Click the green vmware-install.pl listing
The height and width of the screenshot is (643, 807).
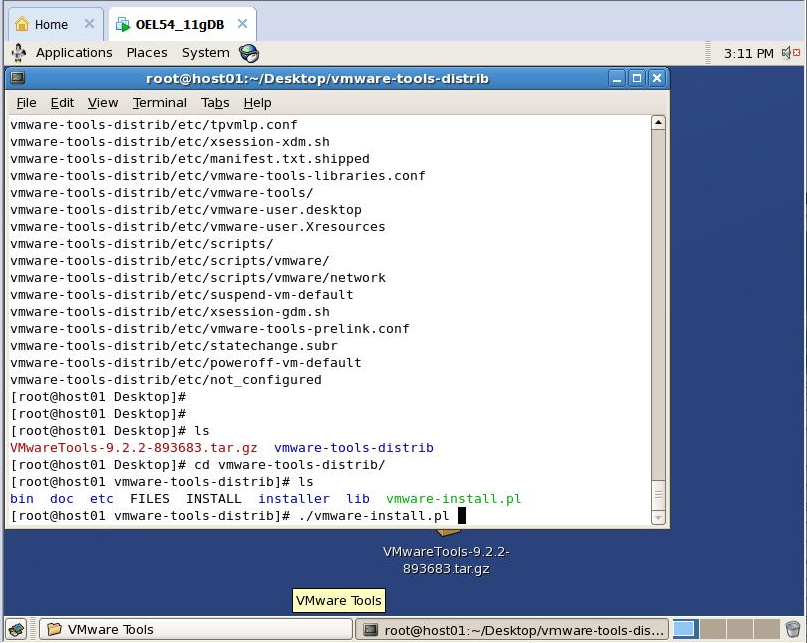coord(453,499)
